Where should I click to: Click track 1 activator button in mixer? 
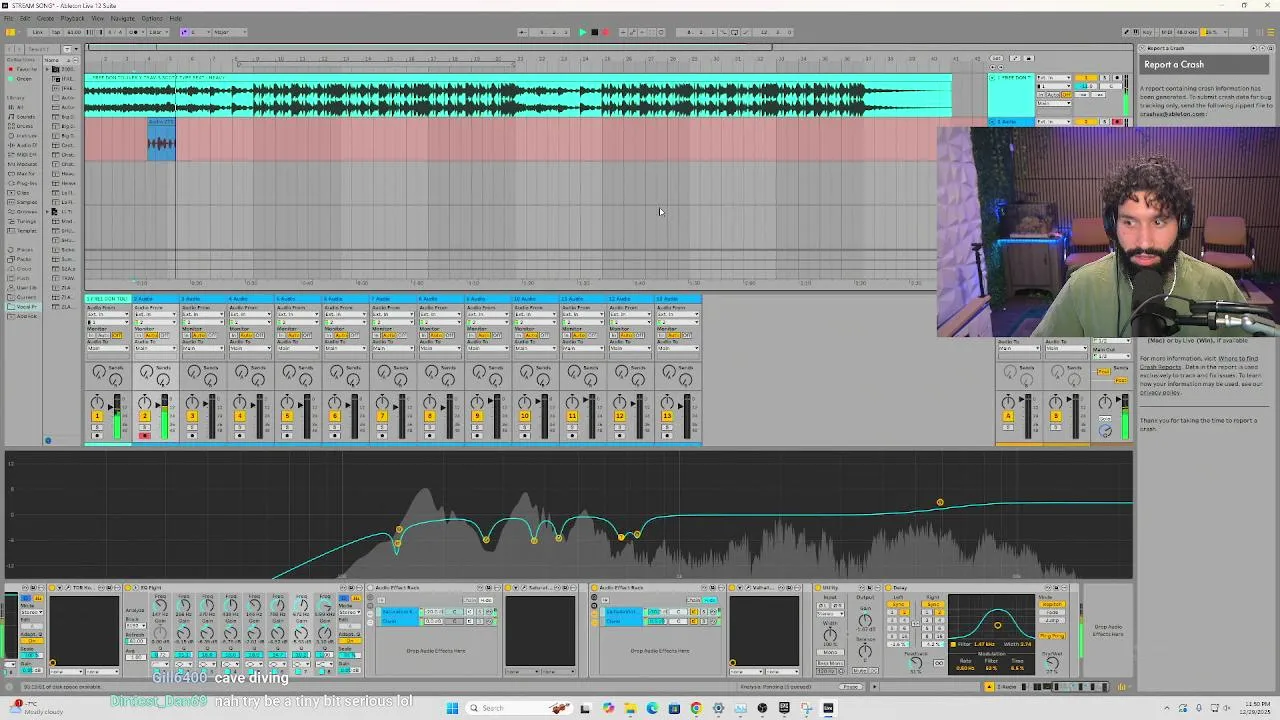click(97, 416)
